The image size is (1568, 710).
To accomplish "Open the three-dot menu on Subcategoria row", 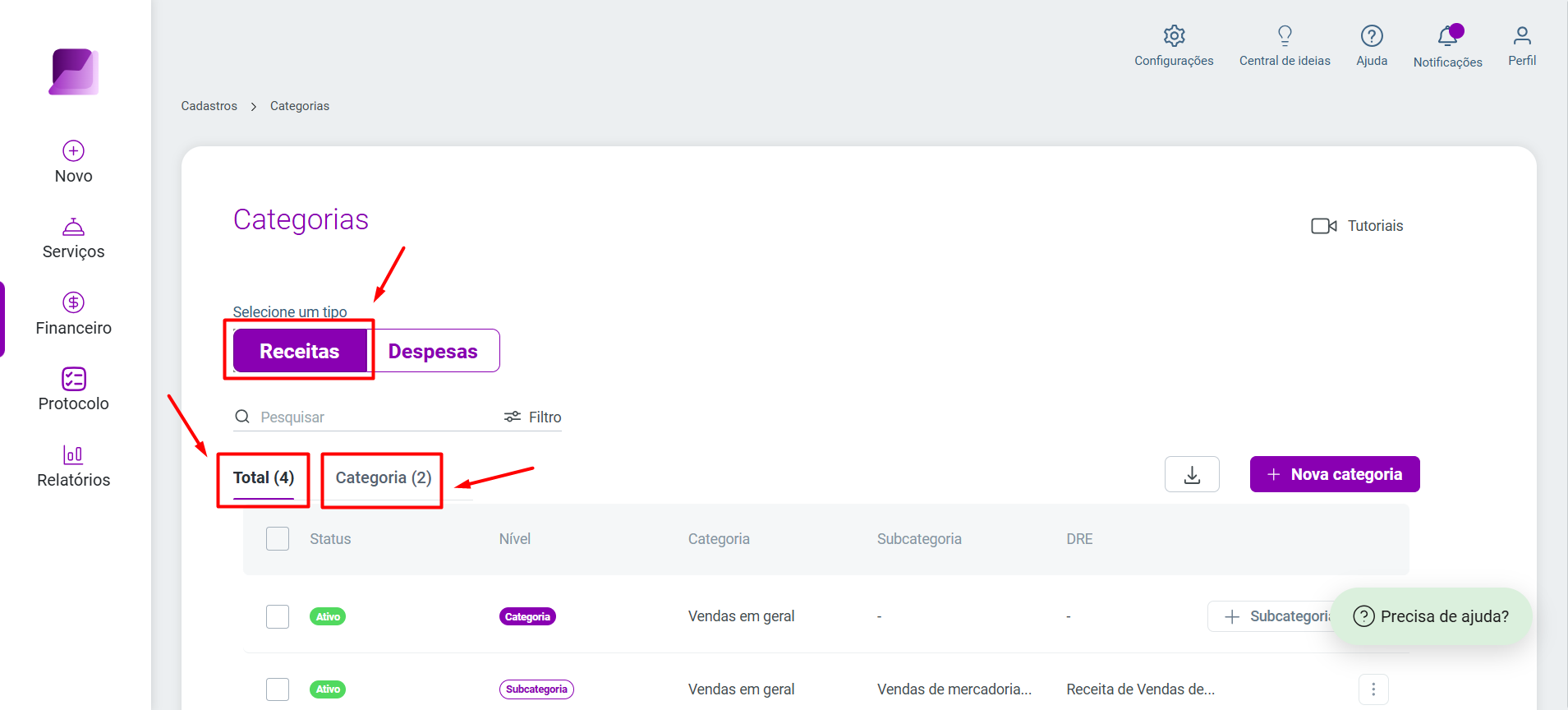I will coord(1373,689).
